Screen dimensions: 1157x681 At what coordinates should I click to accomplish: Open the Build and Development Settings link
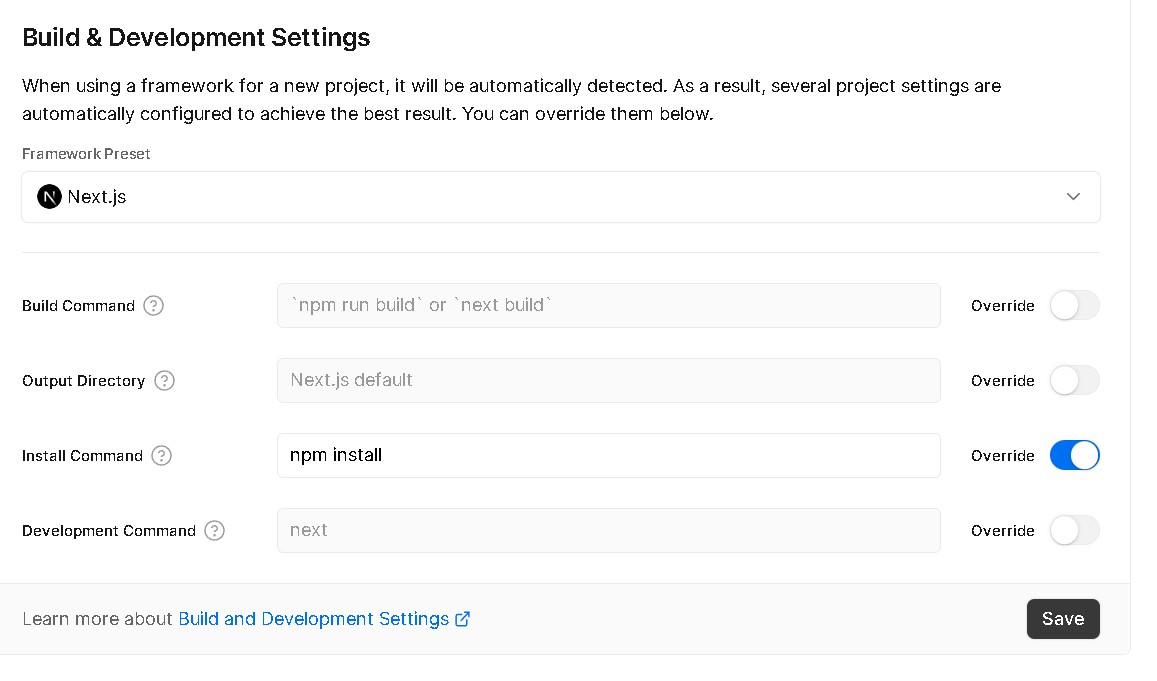pos(313,619)
